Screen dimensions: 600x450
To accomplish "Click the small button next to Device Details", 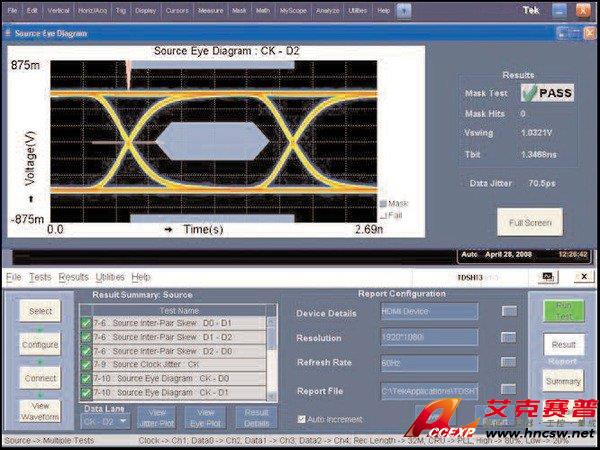I will pyautogui.click(x=510, y=312).
